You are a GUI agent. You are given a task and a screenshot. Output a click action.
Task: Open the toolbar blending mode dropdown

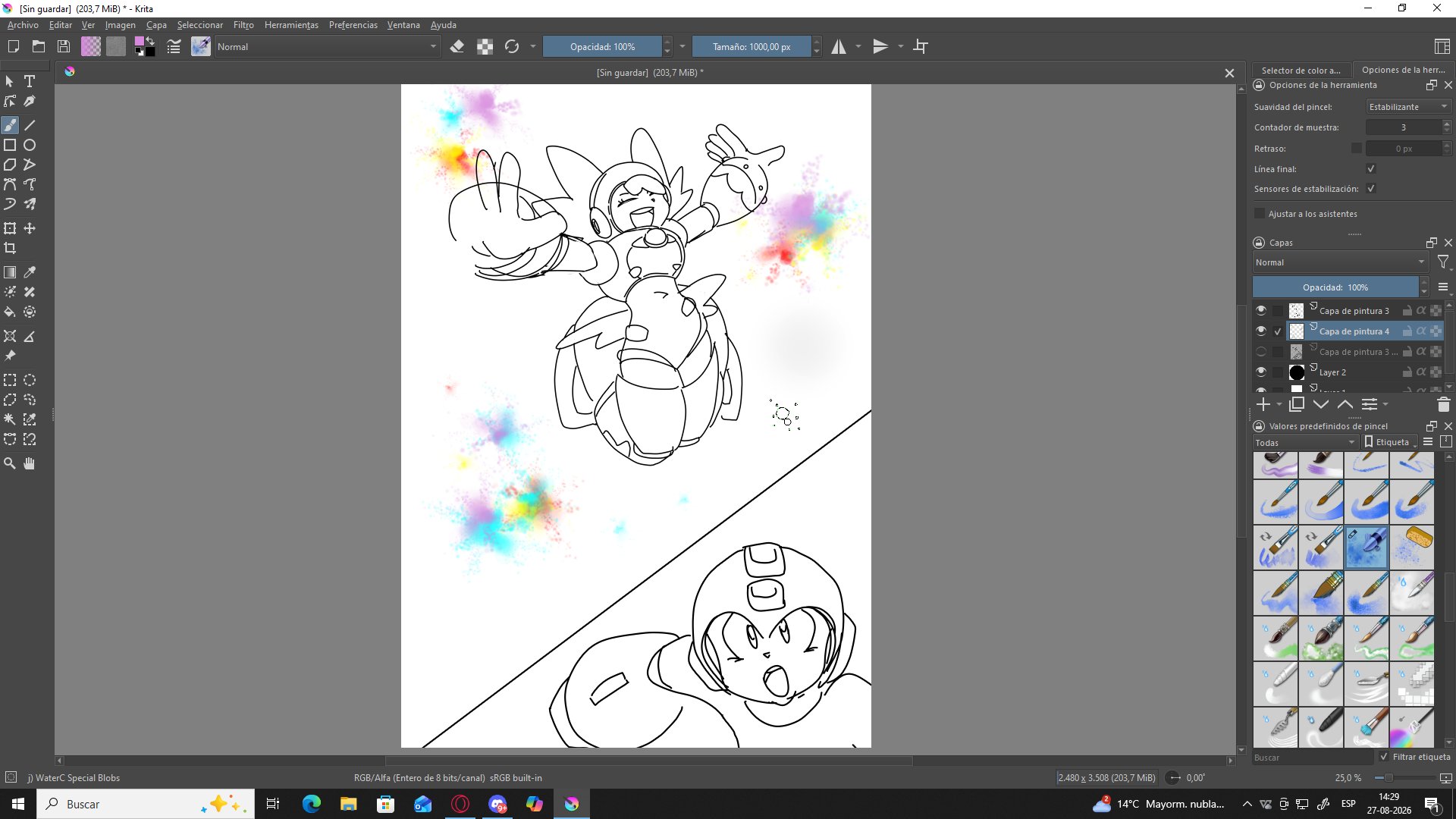(x=328, y=47)
